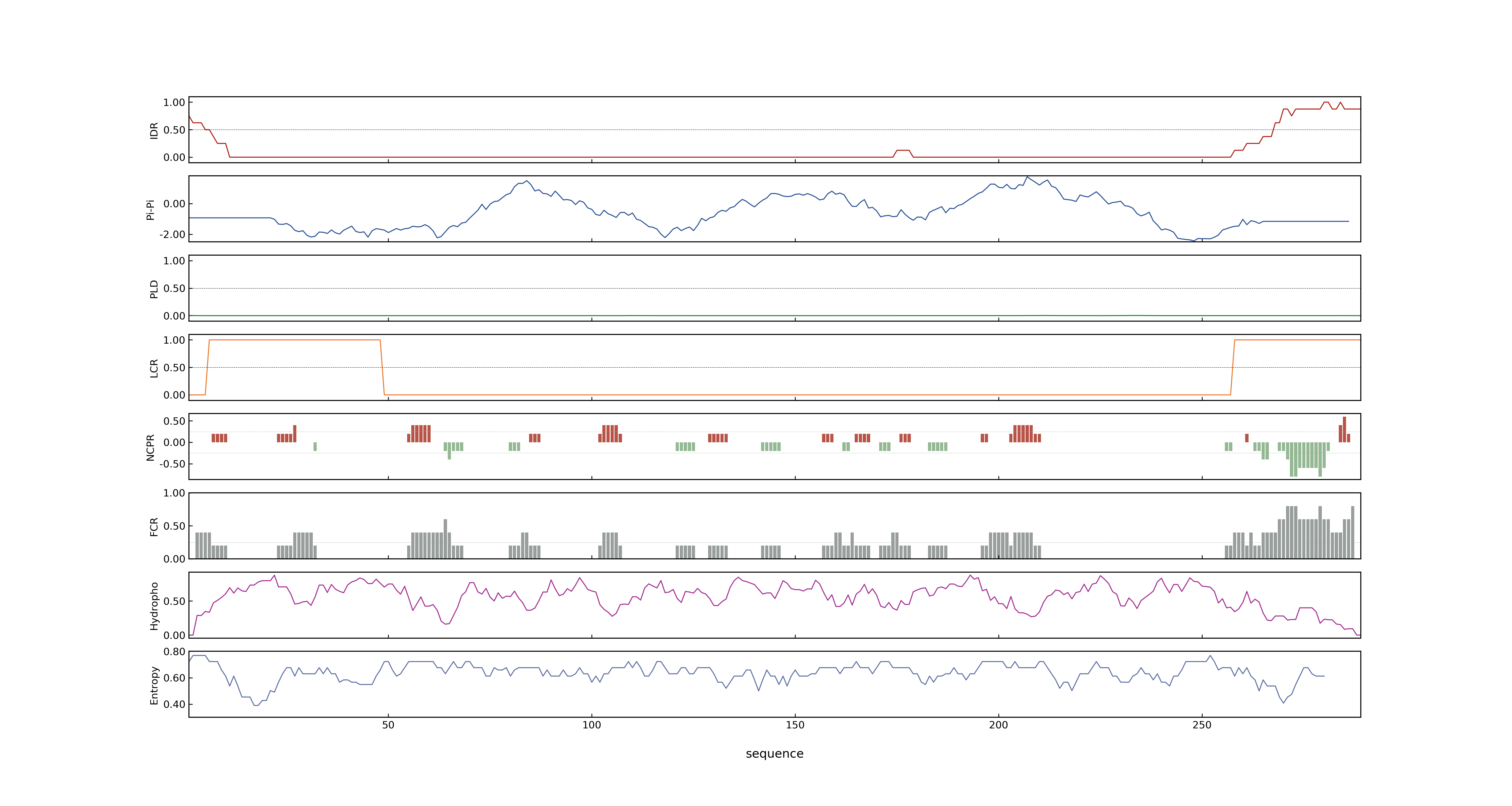1512x806 pixels.
Task: Click the "-2.00" tick on Pi-Pi axis
Action: 172,235
